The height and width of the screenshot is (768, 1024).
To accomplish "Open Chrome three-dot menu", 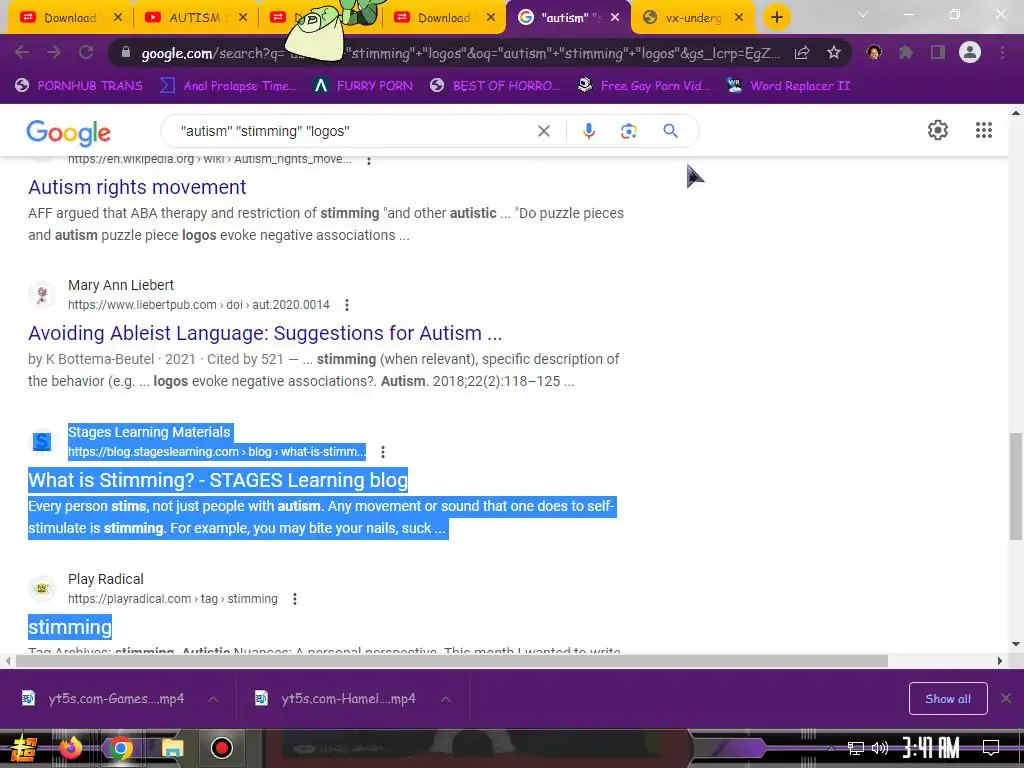I will pos(1002,52).
